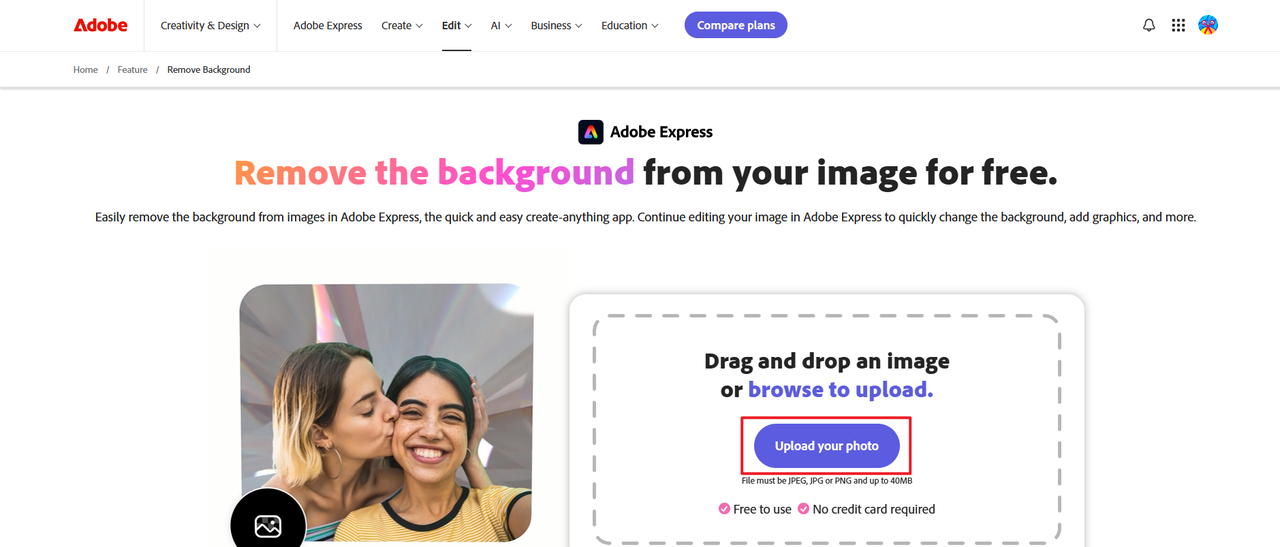
Task: Open the Adobe Express nav link
Action: point(328,25)
